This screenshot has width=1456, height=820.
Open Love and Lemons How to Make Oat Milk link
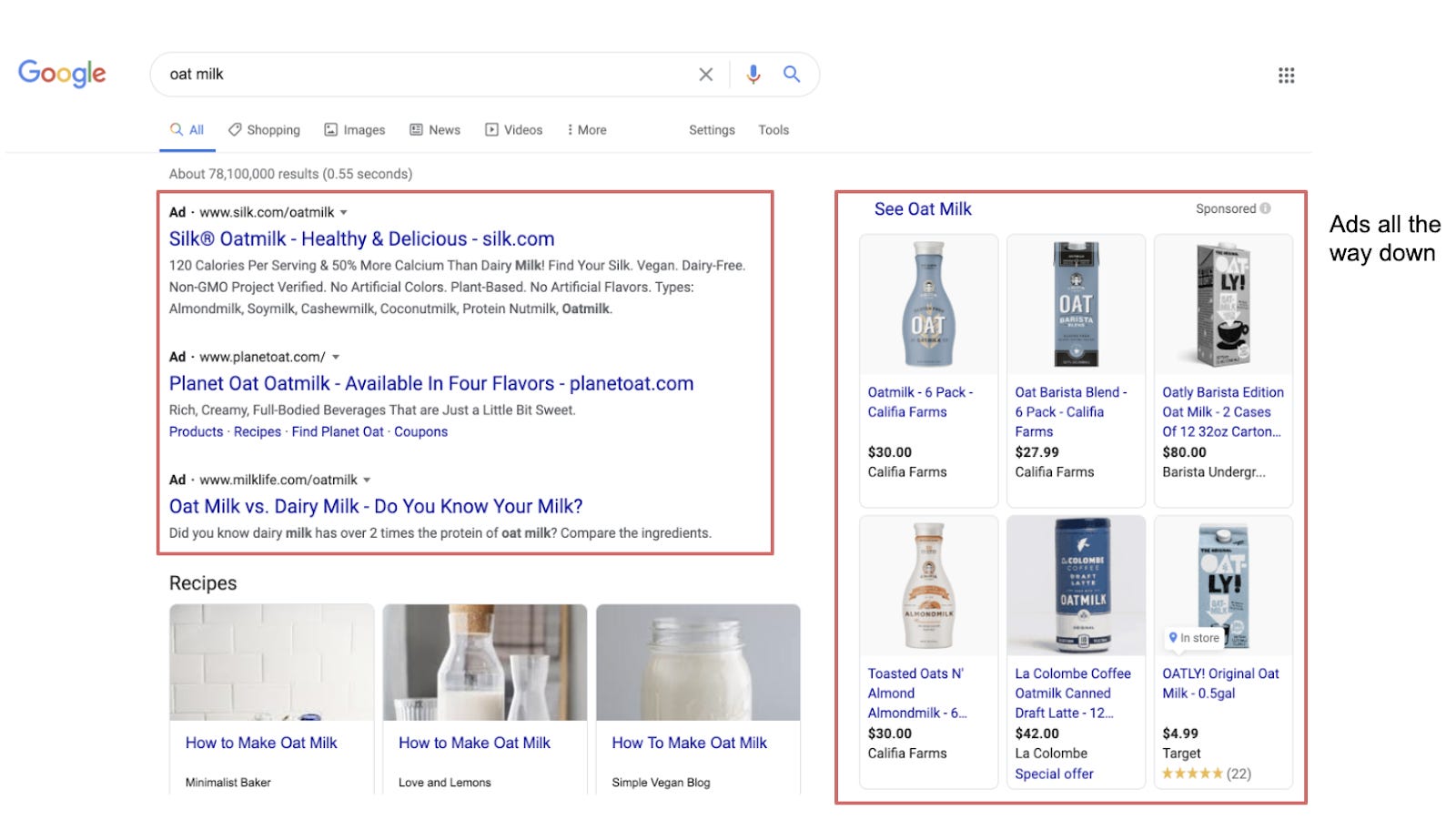pos(474,744)
